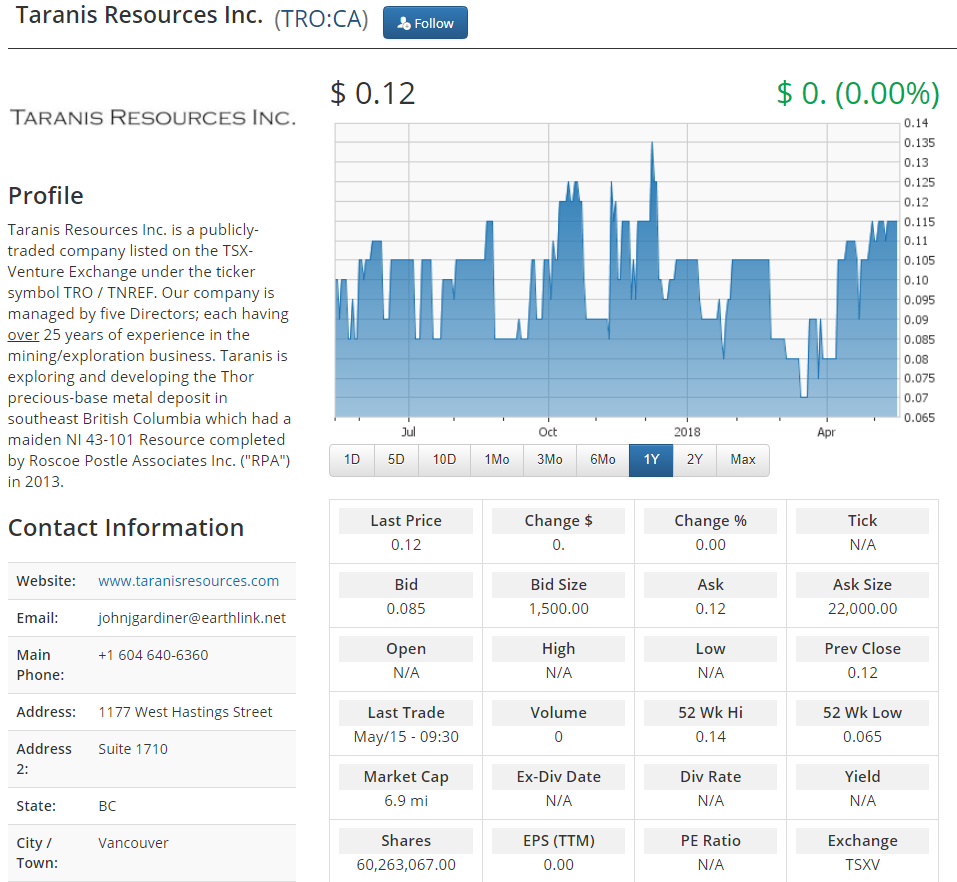
Task: Click the Suite 1710 address text
Action: 132,749
